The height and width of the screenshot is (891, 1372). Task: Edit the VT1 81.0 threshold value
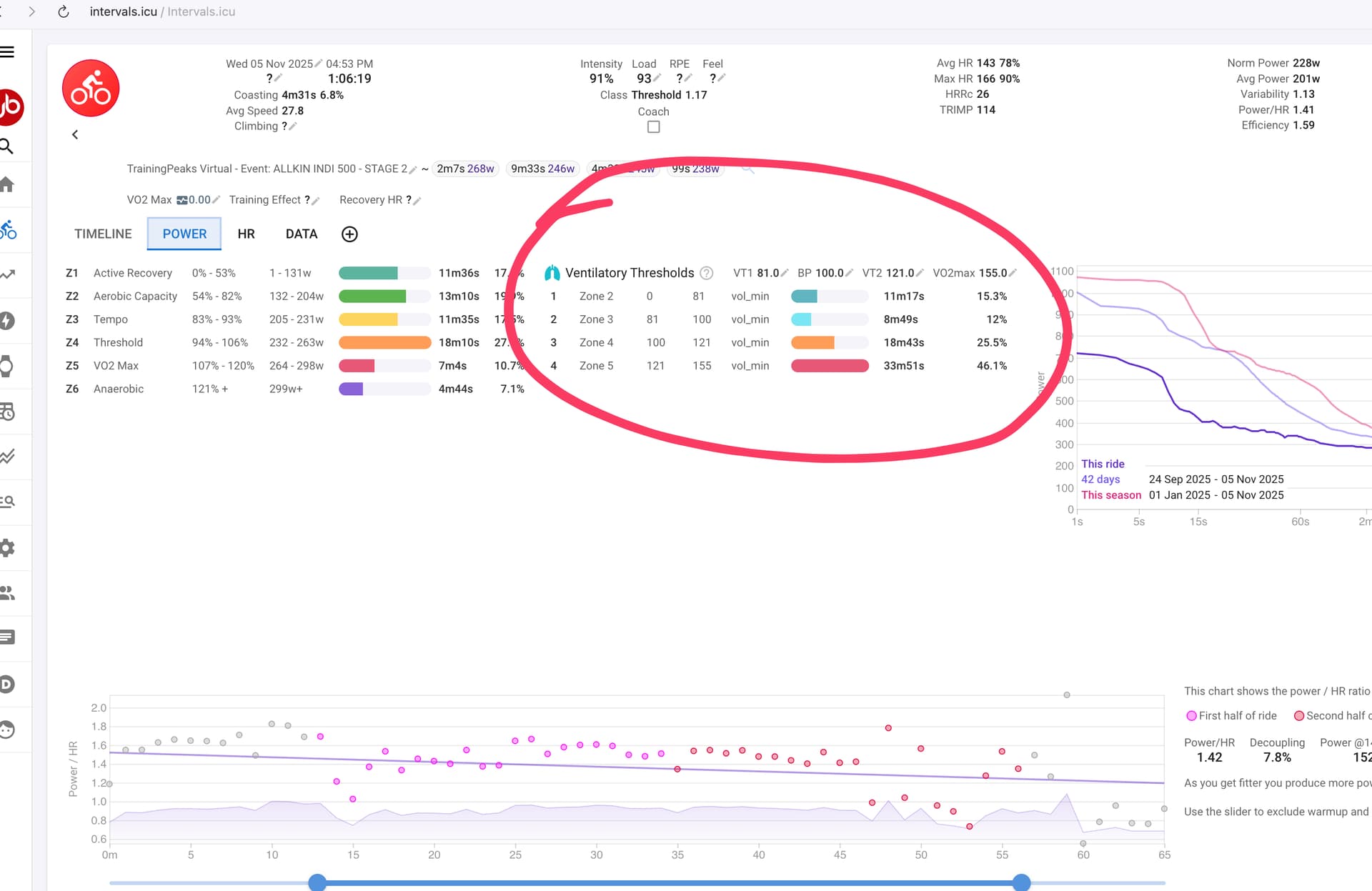click(x=785, y=273)
